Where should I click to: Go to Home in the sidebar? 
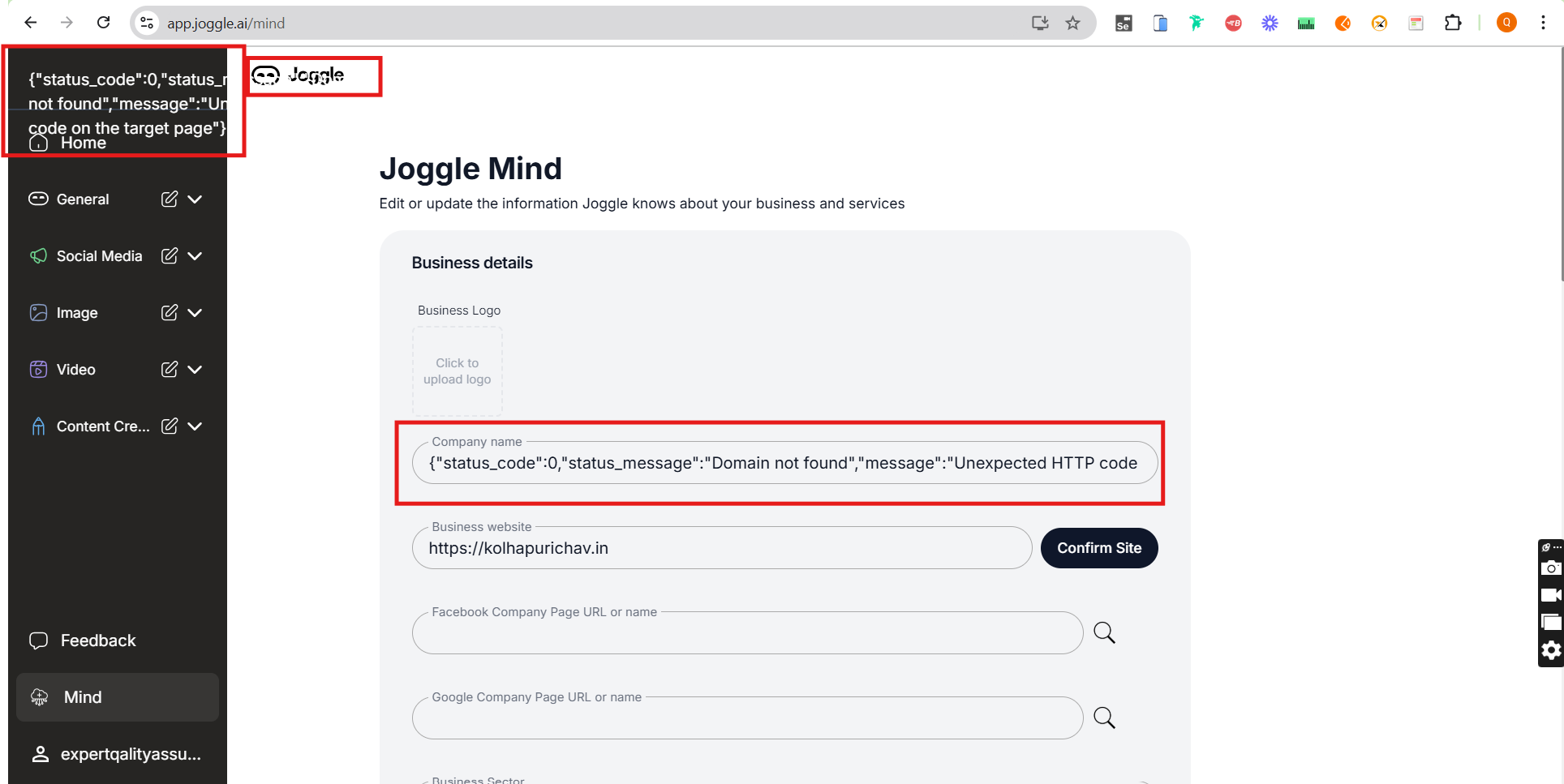tap(83, 144)
